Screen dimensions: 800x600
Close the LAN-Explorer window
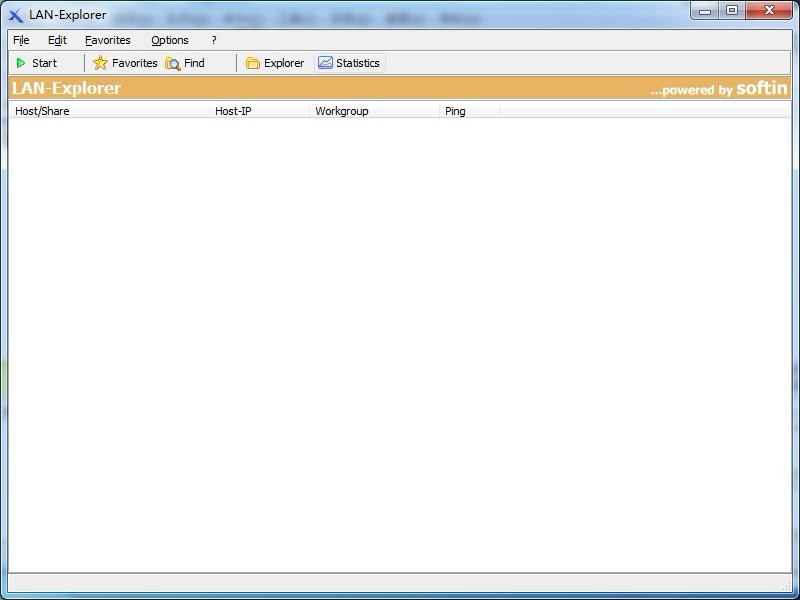[770, 11]
